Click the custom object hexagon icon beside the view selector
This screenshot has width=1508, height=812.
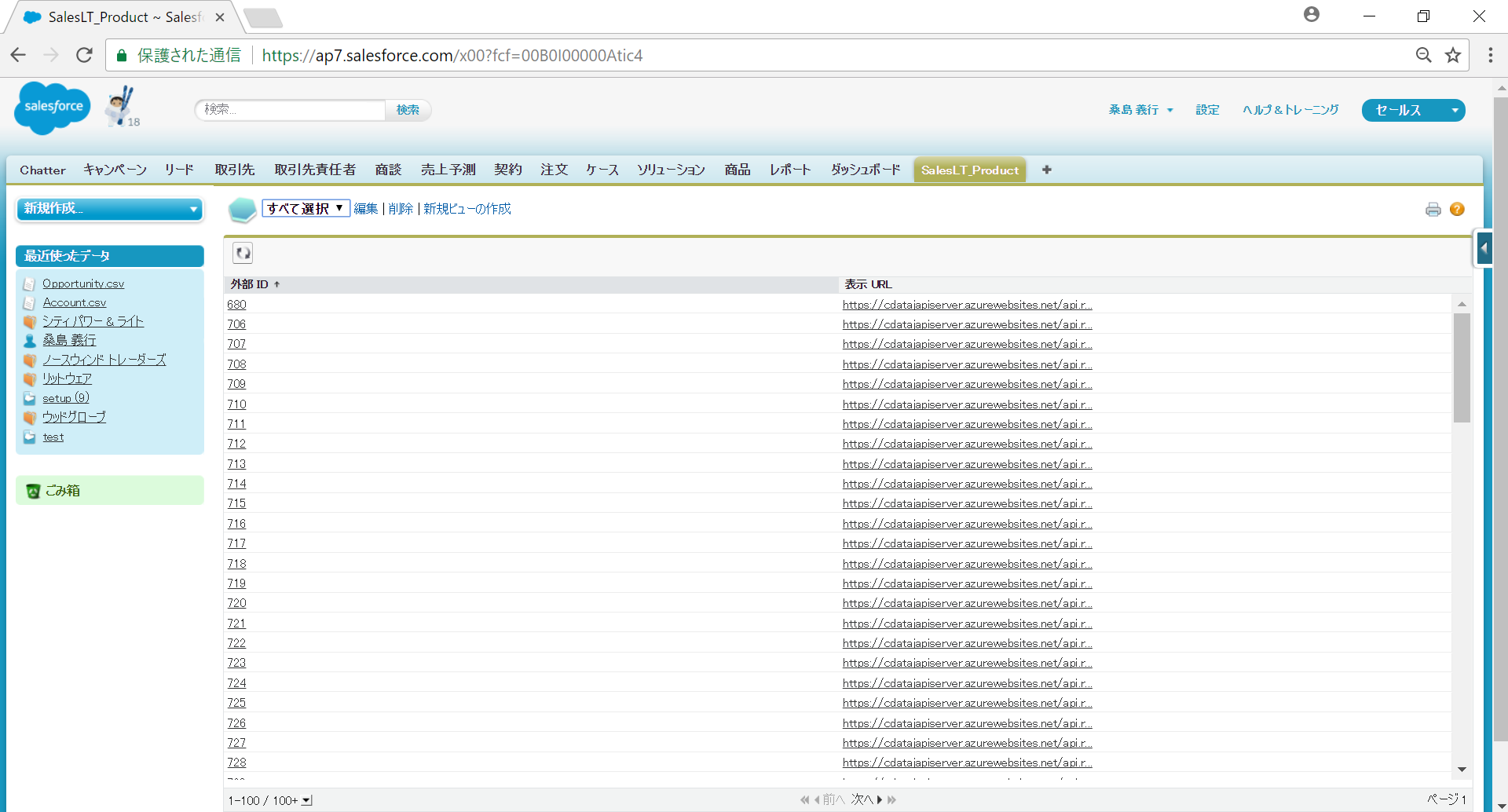(242, 209)
